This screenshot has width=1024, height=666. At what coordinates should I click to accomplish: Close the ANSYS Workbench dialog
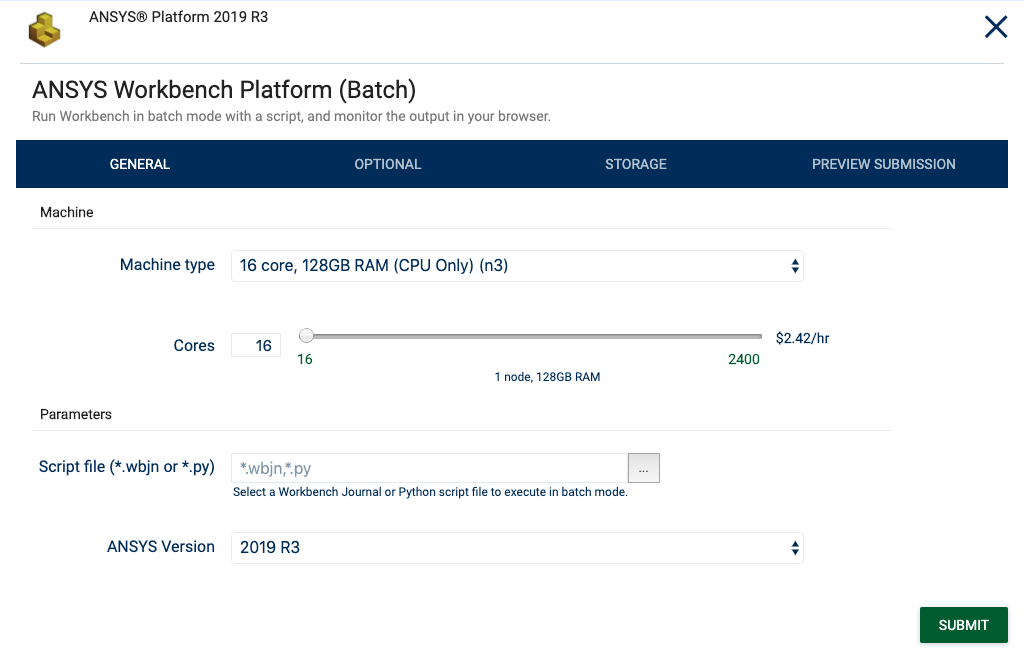995,27
